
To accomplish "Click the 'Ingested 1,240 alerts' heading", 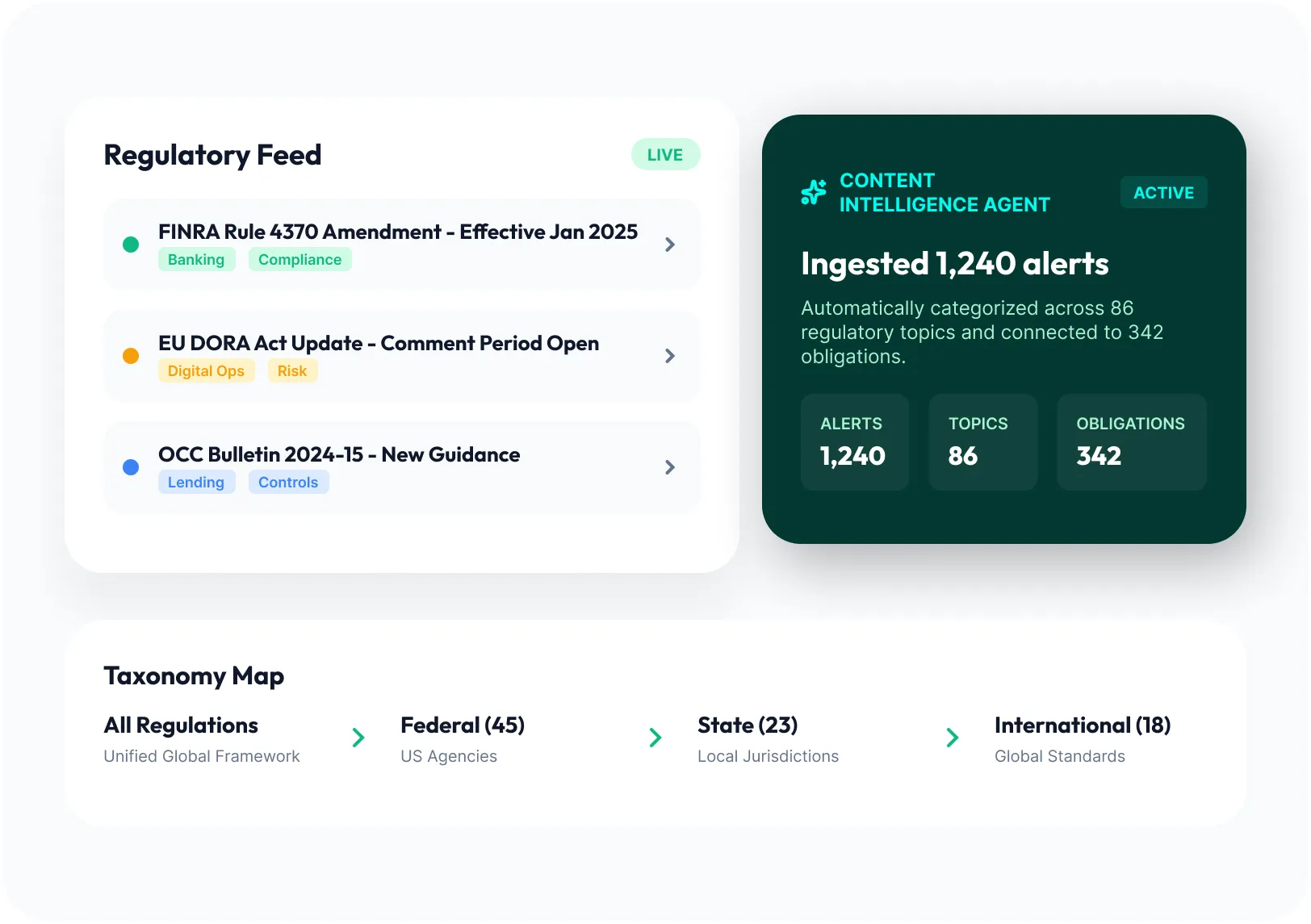I will (955, 264).
